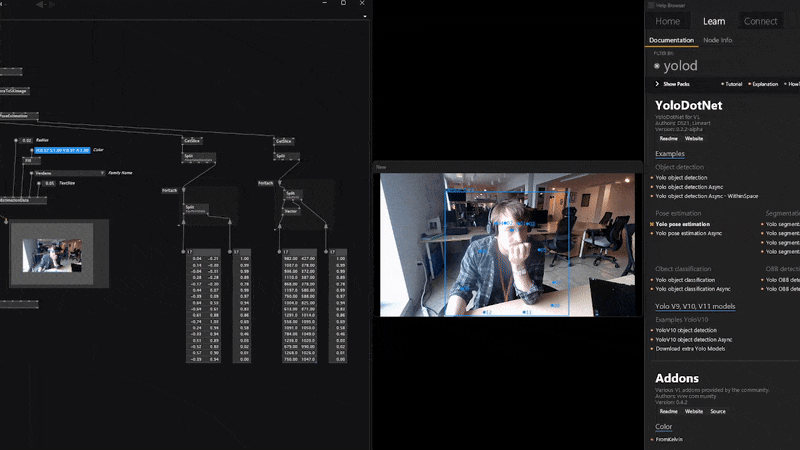Select the blue Color value IOBox
Viewport: 800px width, 450px height.
point(63,151)
